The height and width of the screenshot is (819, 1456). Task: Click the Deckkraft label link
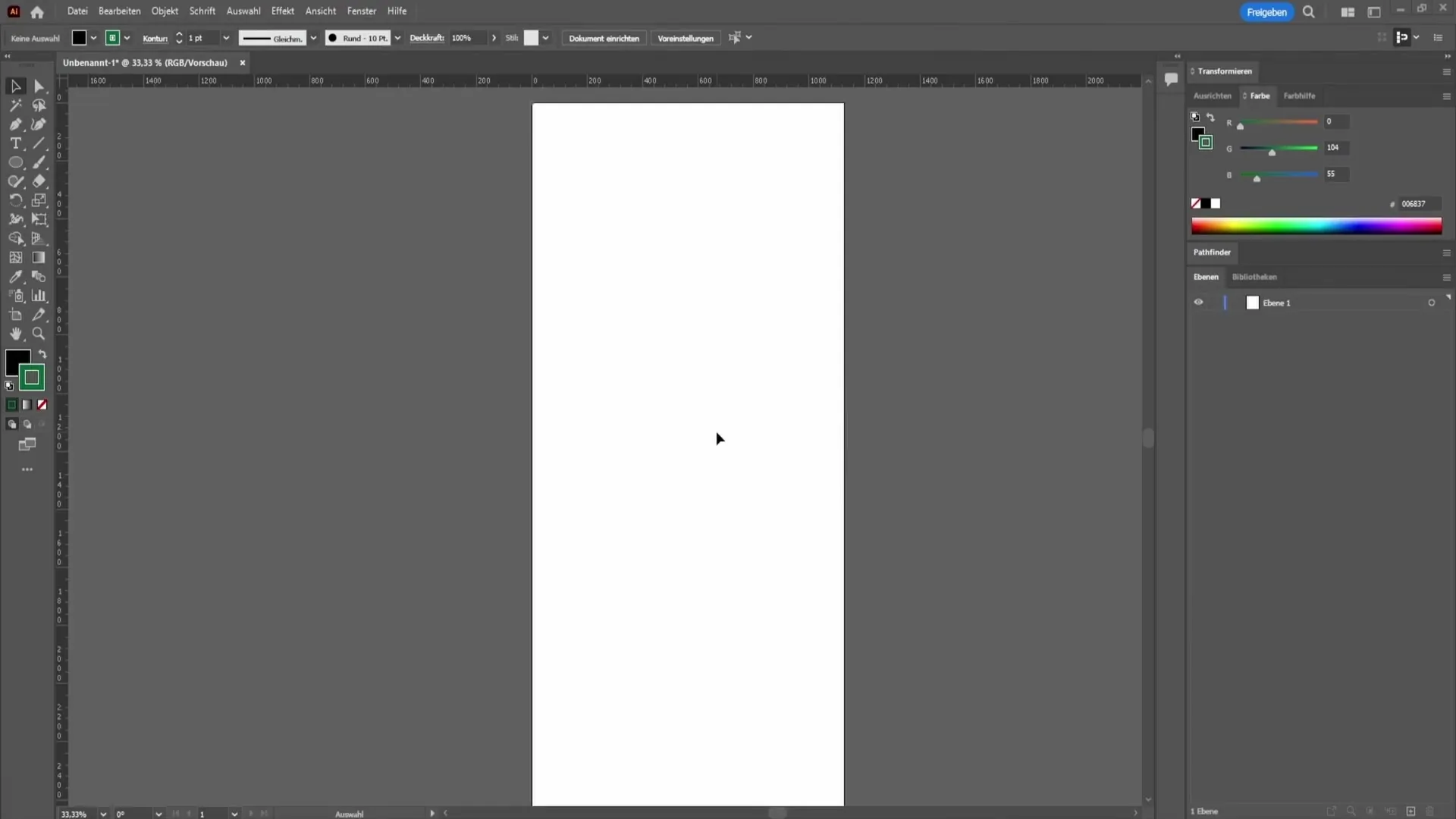pos(427,38)
